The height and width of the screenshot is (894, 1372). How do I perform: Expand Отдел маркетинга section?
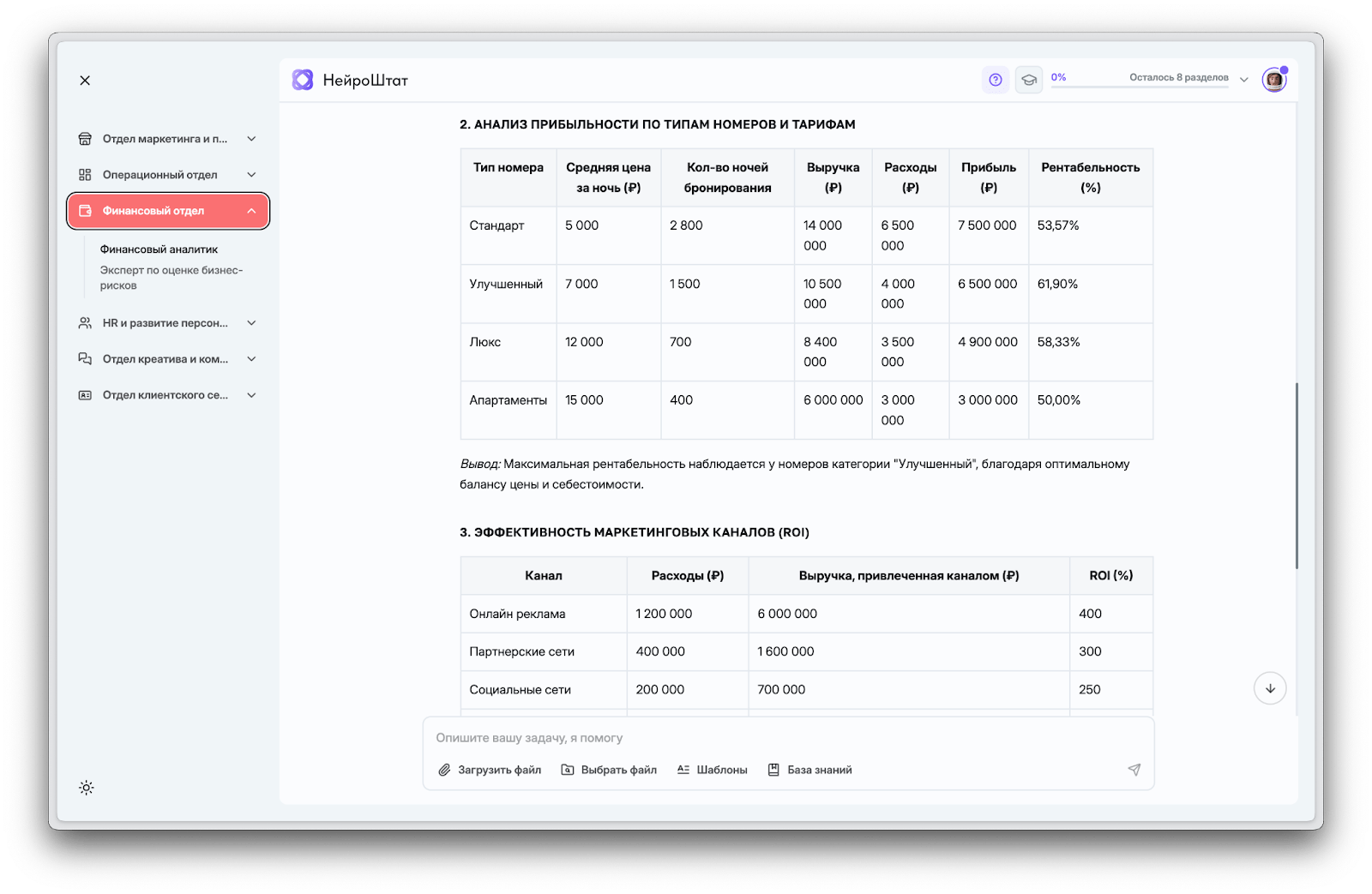click(x=167, y=139)
